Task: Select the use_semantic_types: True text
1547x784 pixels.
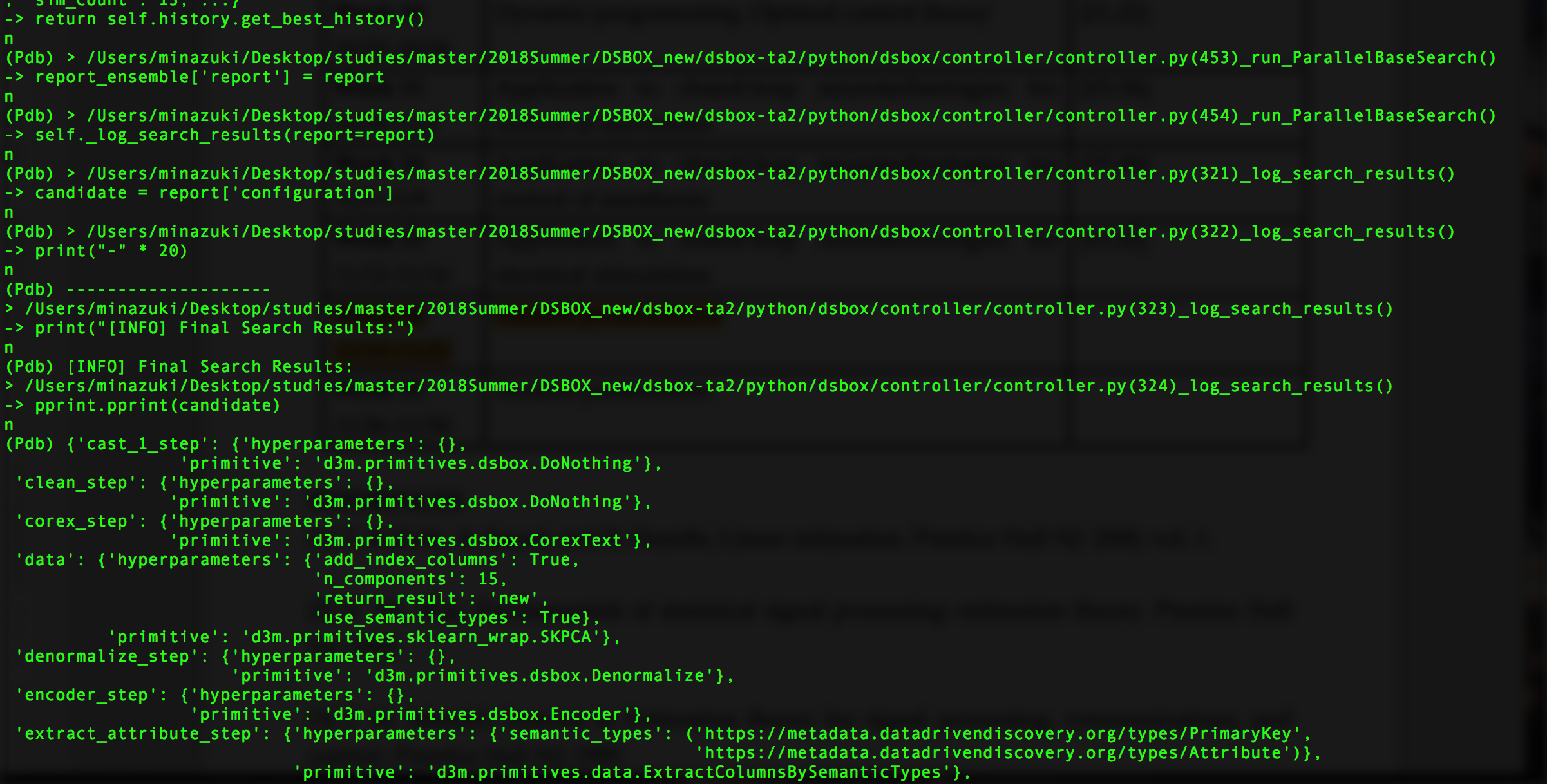Action: [457, 617]
